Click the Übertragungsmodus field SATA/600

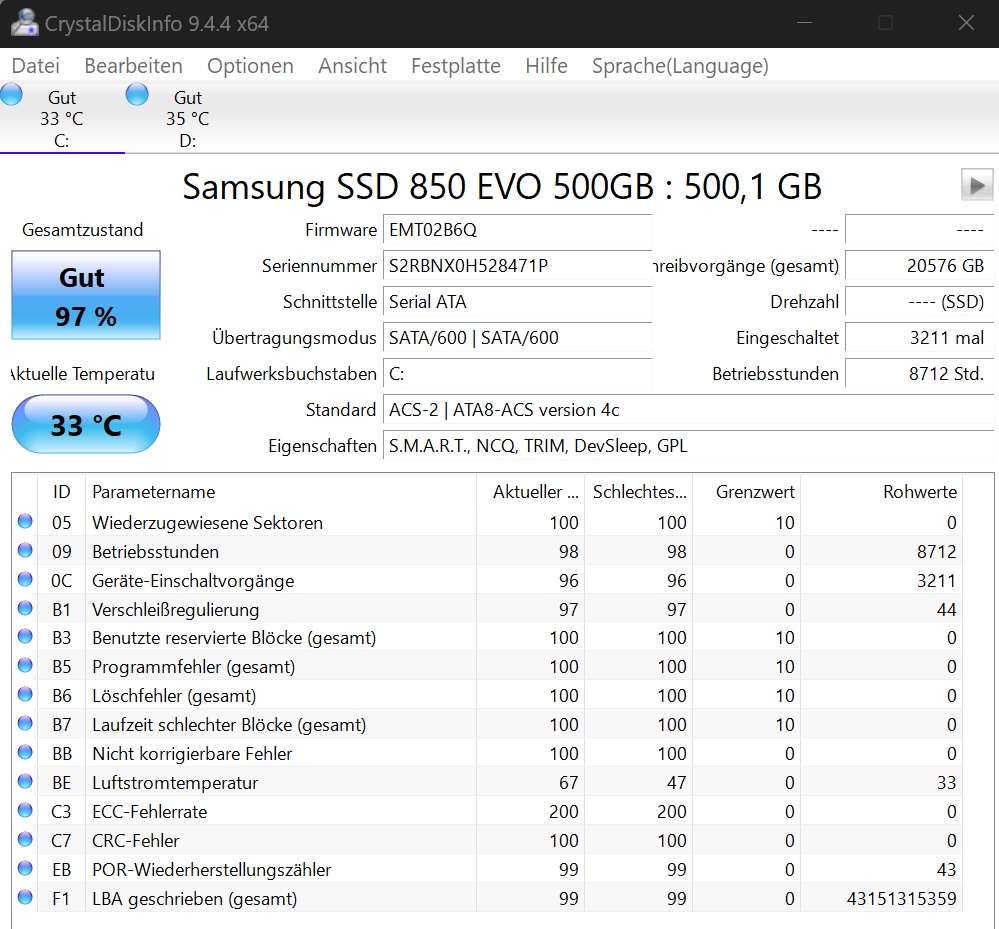click(517, 338)
